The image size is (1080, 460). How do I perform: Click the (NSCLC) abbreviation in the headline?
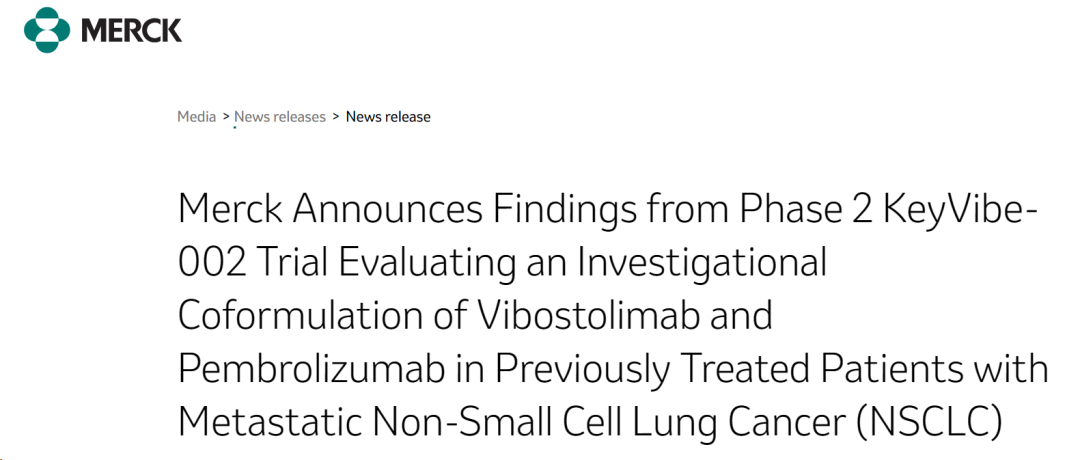pos(930,422)
